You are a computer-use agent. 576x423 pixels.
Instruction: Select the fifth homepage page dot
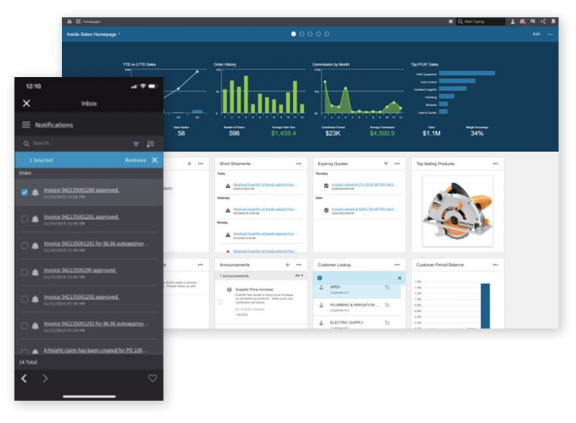coord(327,34)
